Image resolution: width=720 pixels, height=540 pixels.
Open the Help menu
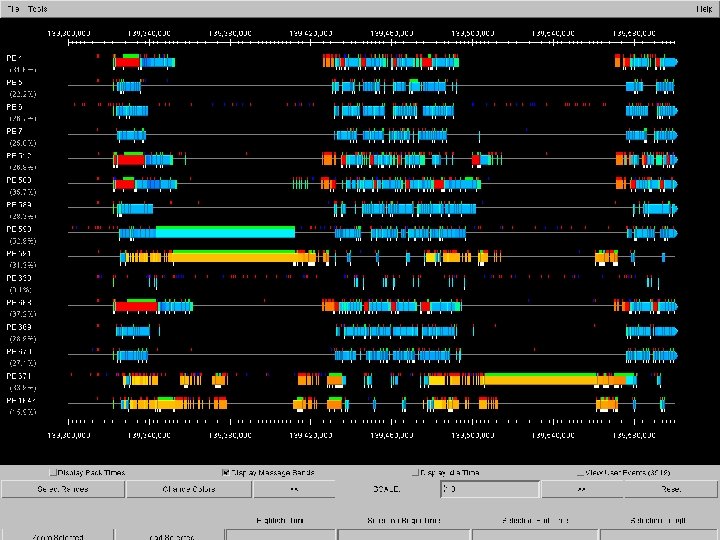(704, 9)
